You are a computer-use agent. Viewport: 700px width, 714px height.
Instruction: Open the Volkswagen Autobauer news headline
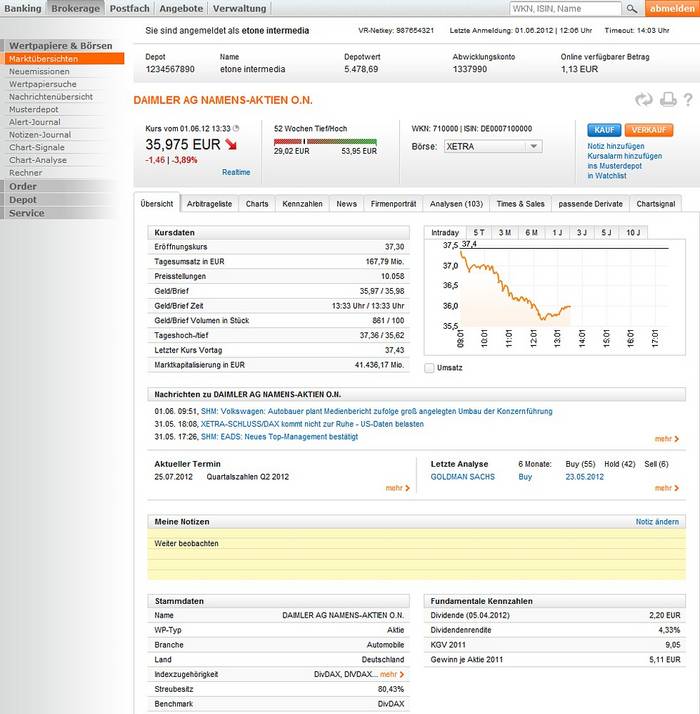click(377, 412)
